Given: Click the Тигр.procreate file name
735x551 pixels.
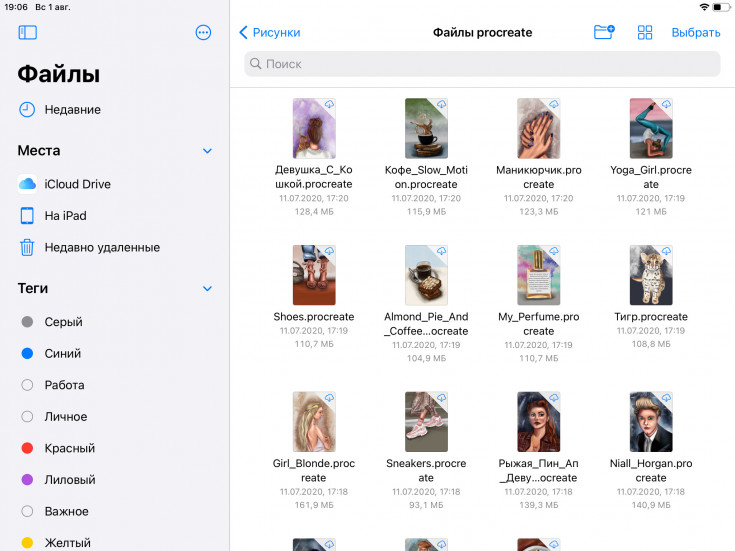Looking at the screenshot, I should pos(651,317).
